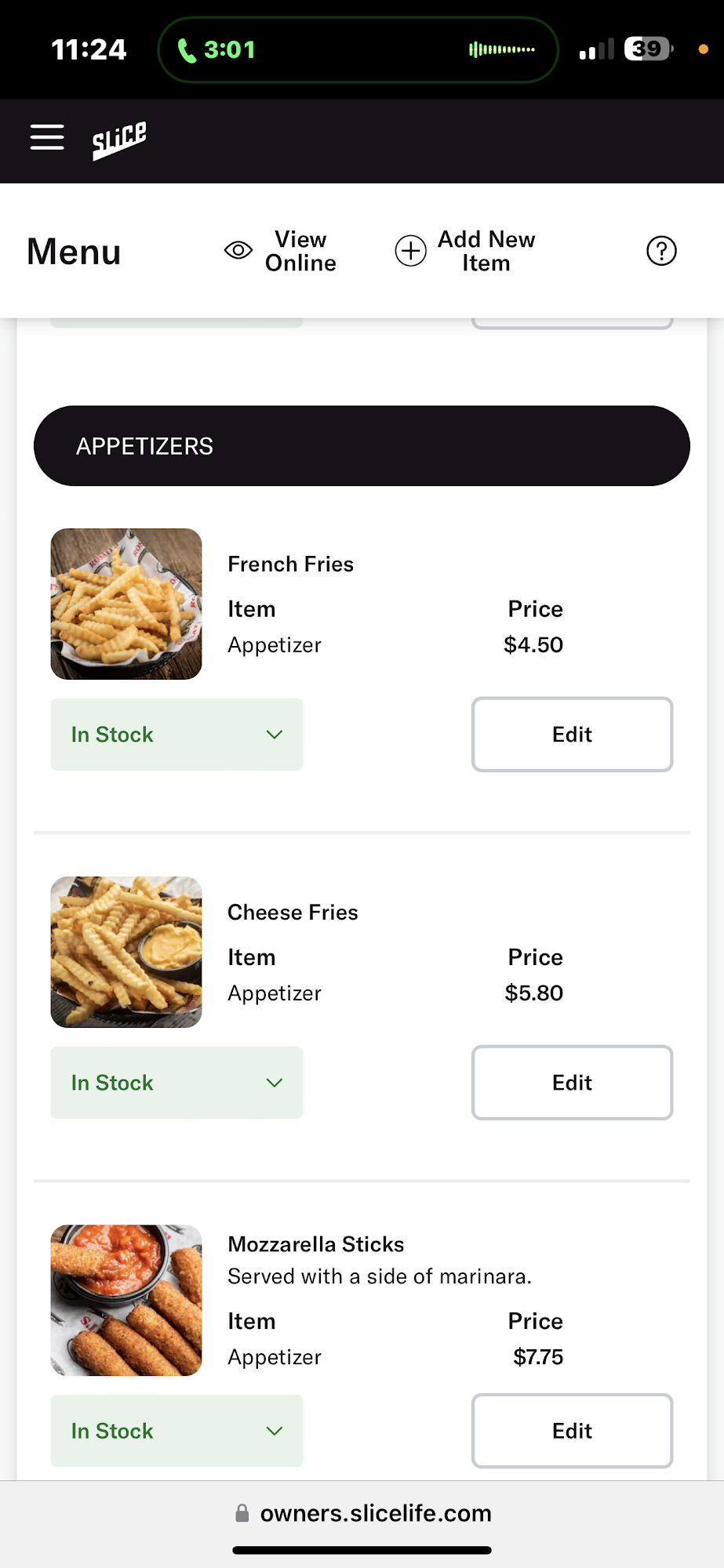724x1568 pixels.
Task: Open the Cheese Fries photo thumbnail
Action: (x=126, y=952)
